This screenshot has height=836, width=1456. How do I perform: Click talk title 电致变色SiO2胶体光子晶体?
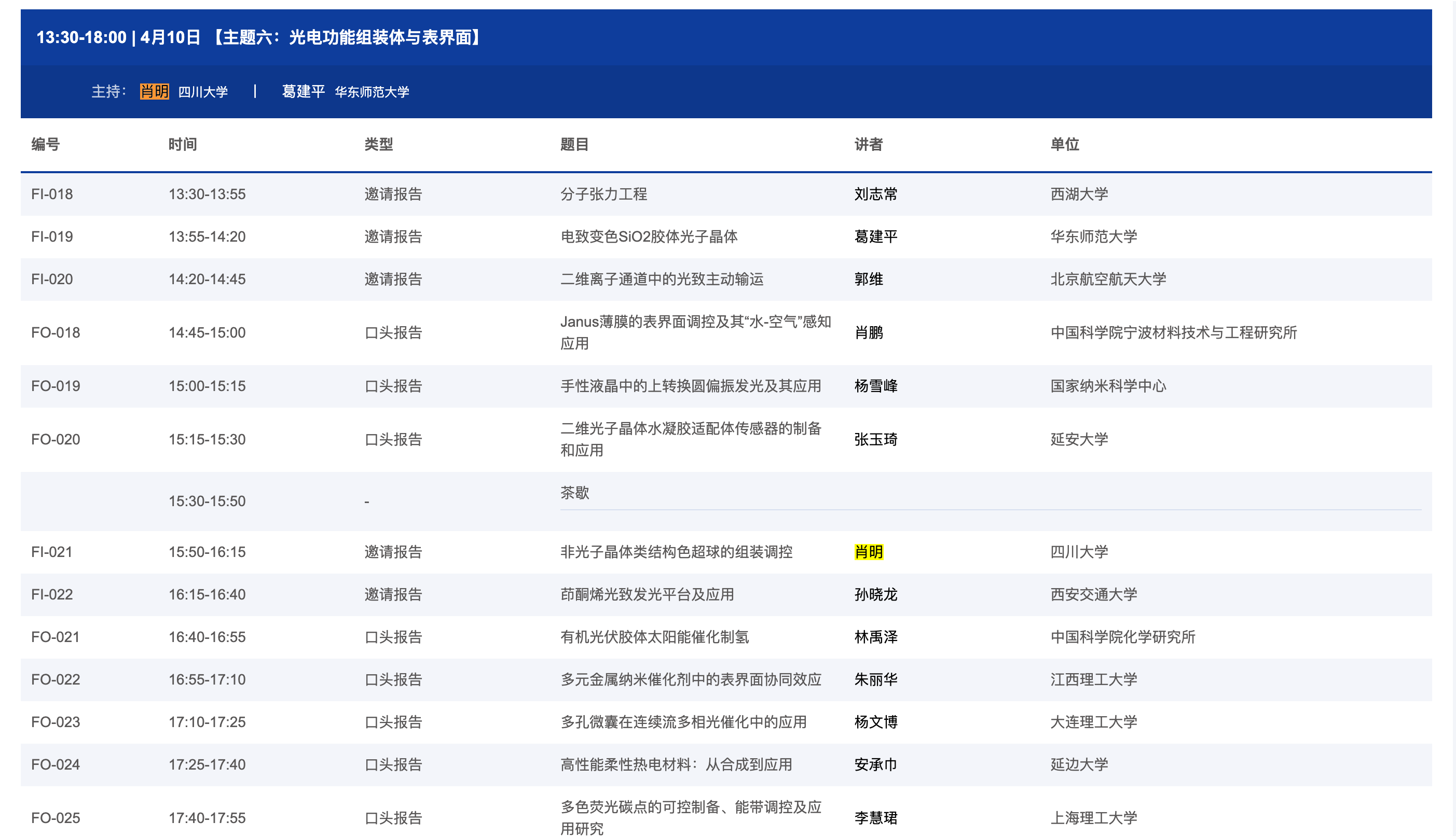click(x=649, y=236)
